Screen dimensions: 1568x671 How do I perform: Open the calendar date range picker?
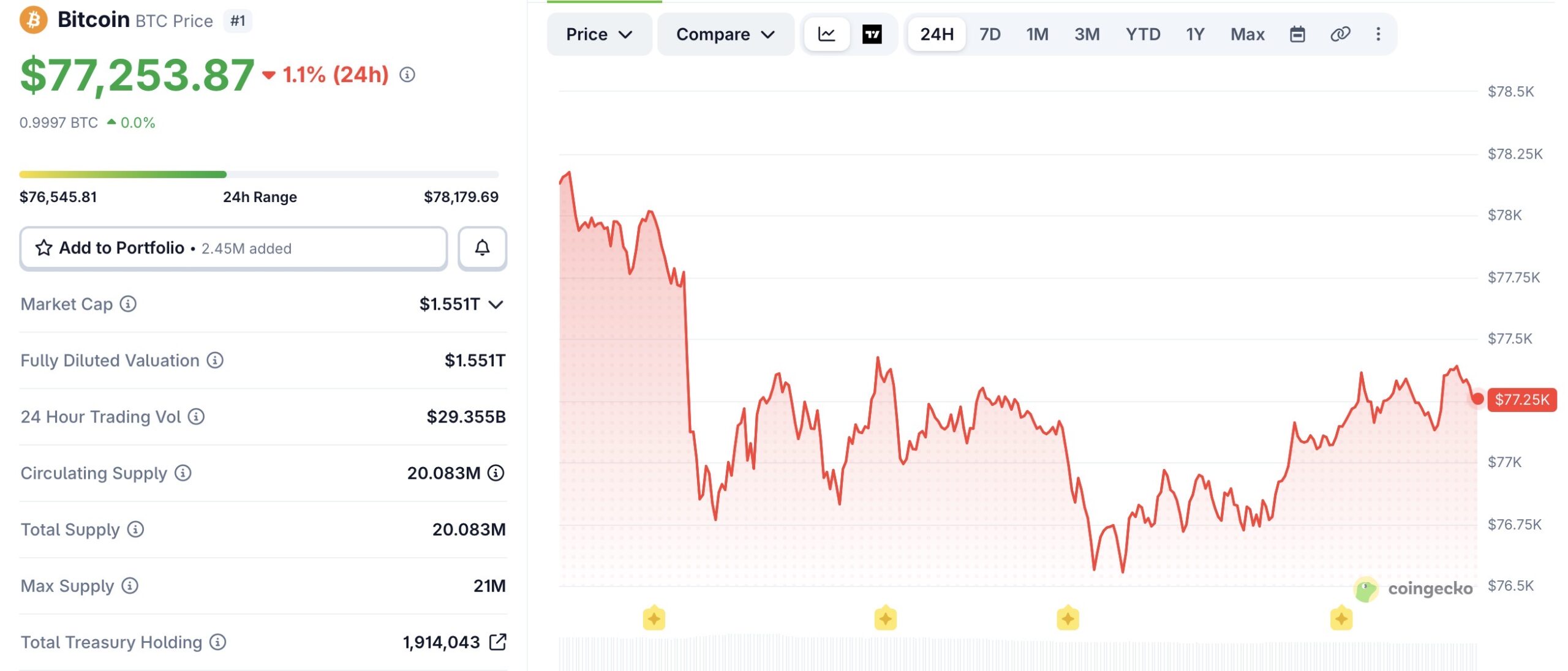(1297, 34)
